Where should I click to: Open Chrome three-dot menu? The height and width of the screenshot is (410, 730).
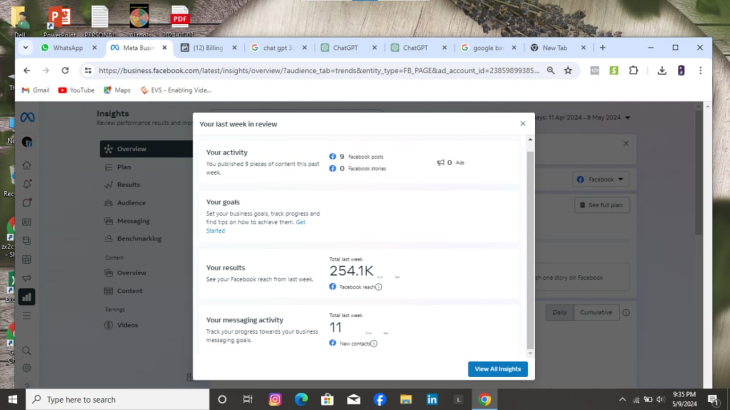700,71
